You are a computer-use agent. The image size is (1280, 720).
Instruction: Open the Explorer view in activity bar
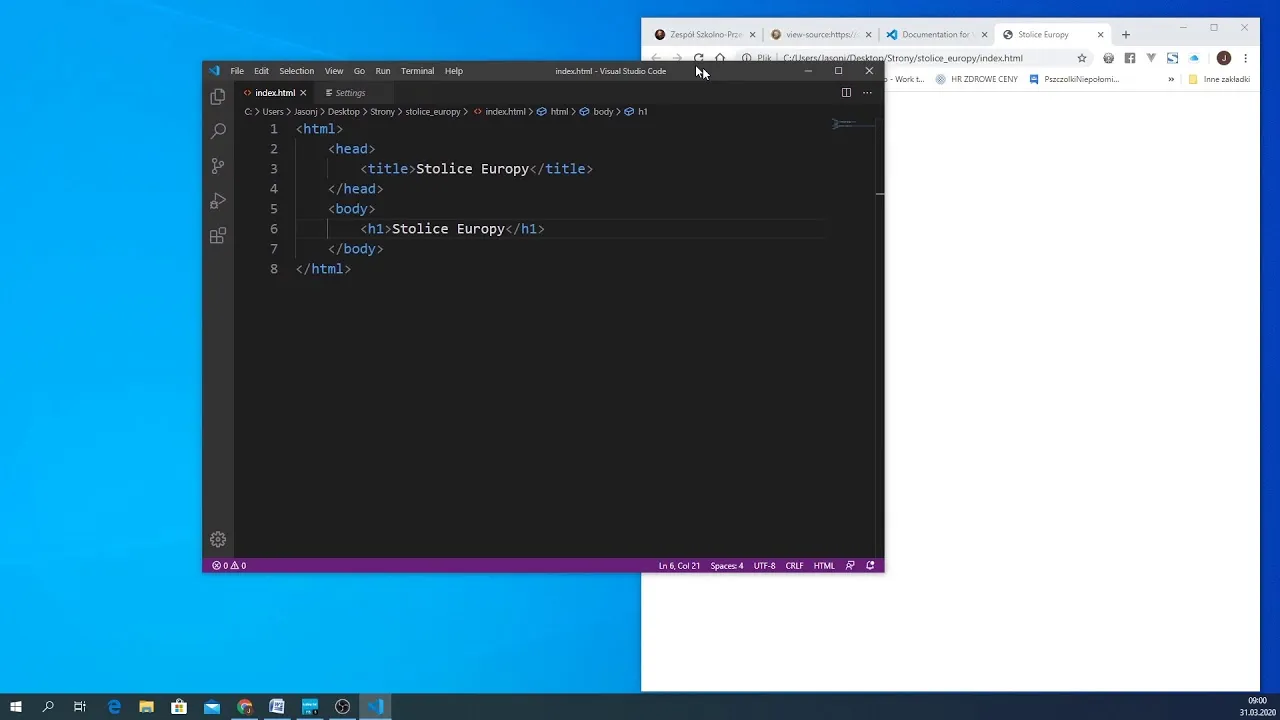218,97
